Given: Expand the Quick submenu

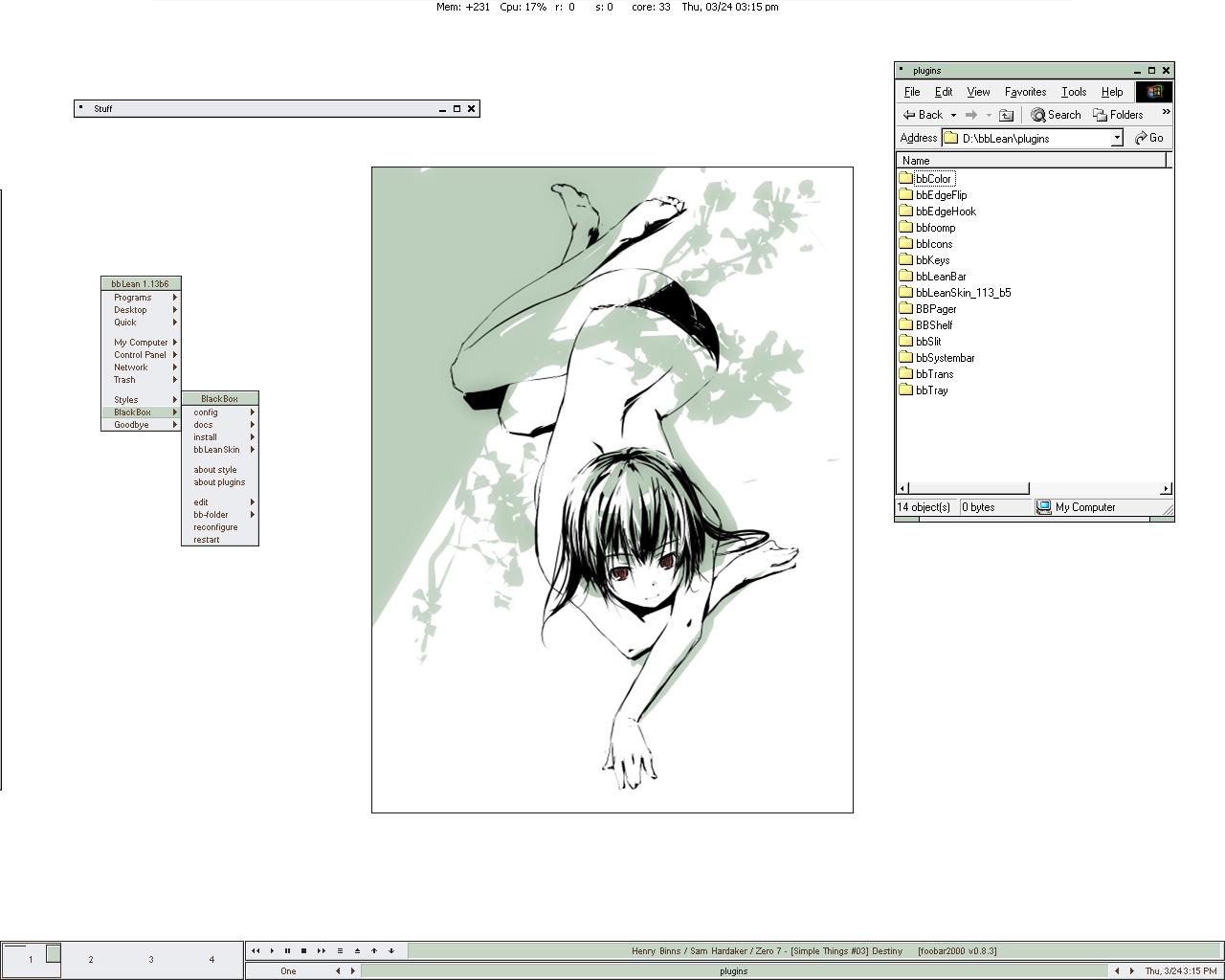Looking at the screenshot, I should click(x=141, y=323).
